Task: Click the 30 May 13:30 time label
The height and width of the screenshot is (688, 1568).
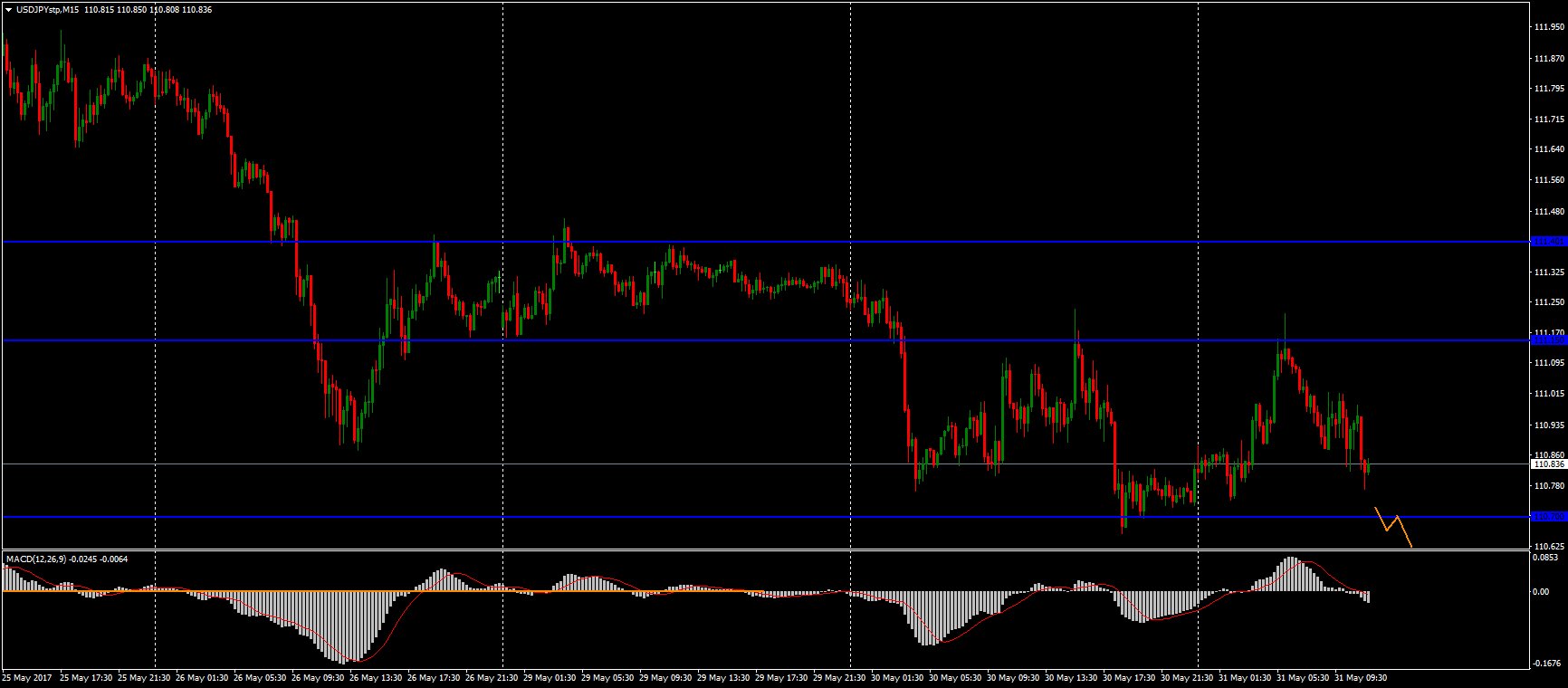Action: coord(1071,677)
